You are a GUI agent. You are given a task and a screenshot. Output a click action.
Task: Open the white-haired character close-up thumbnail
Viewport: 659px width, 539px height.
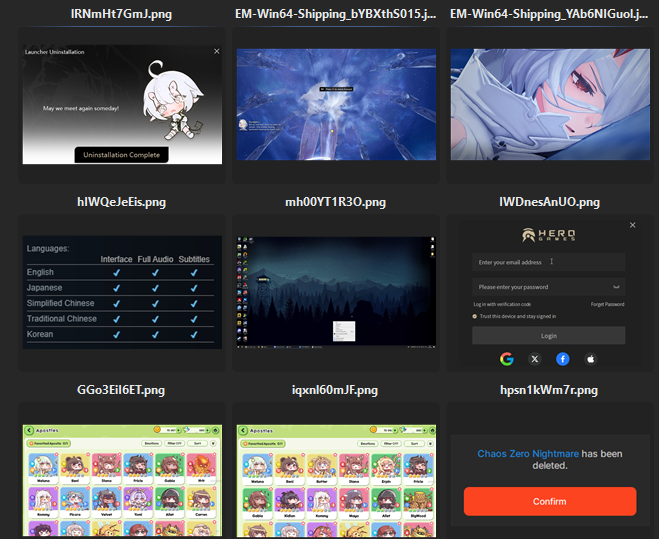click(x=550, y=104)
